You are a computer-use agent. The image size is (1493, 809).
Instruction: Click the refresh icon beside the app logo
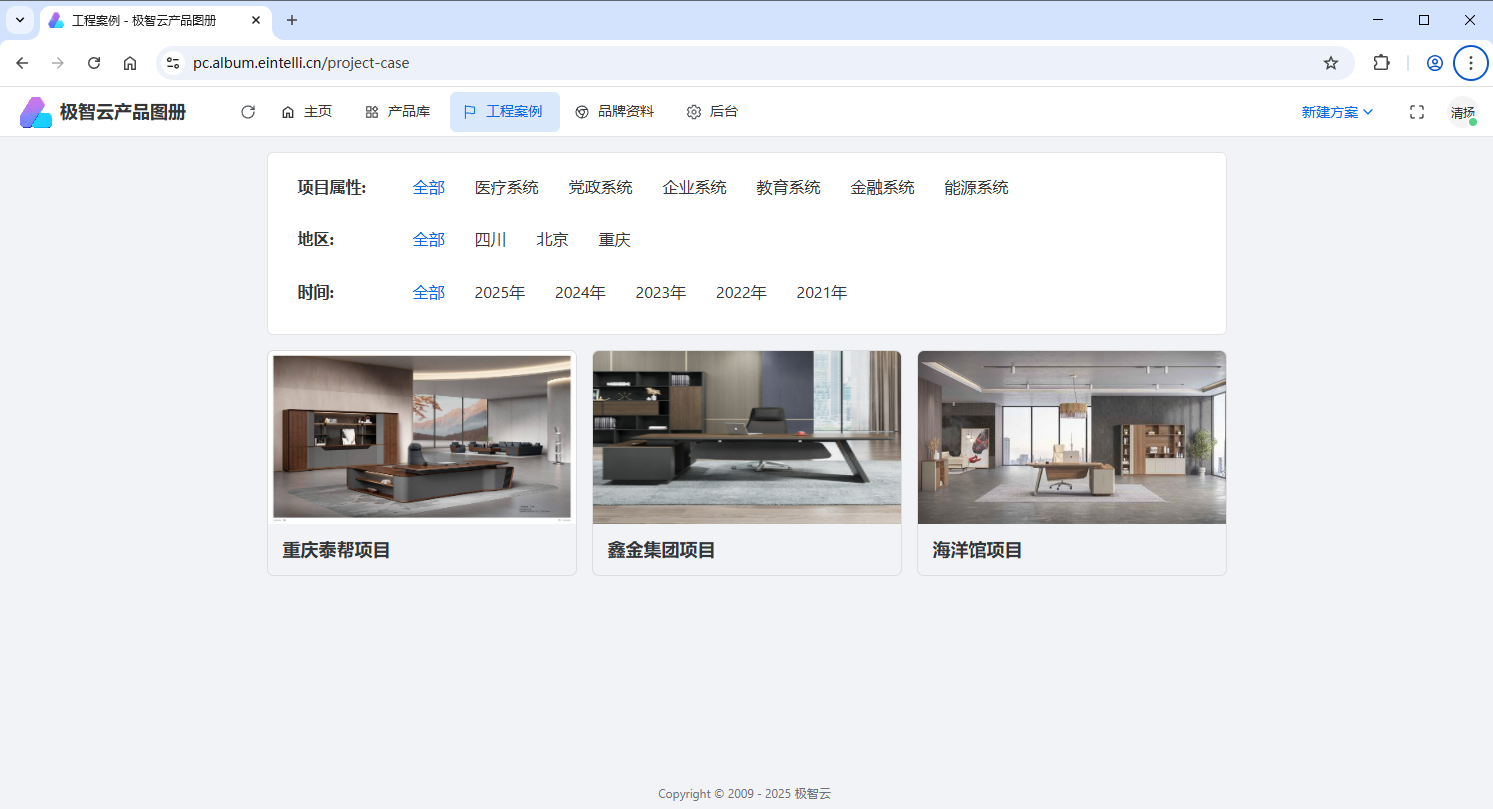248,112
